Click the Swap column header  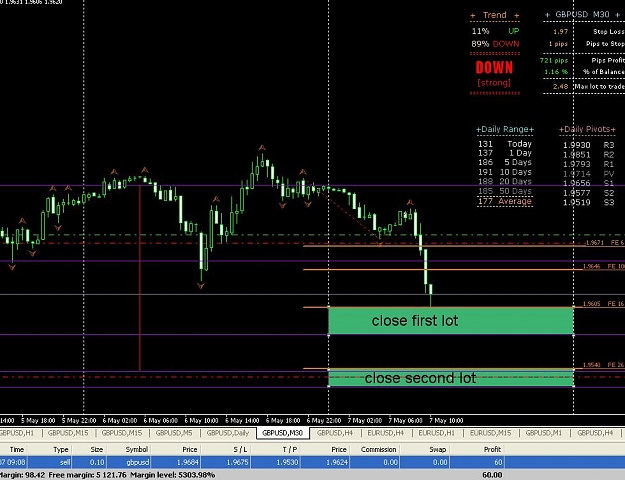pyautogui.click(x=437, y=449)
